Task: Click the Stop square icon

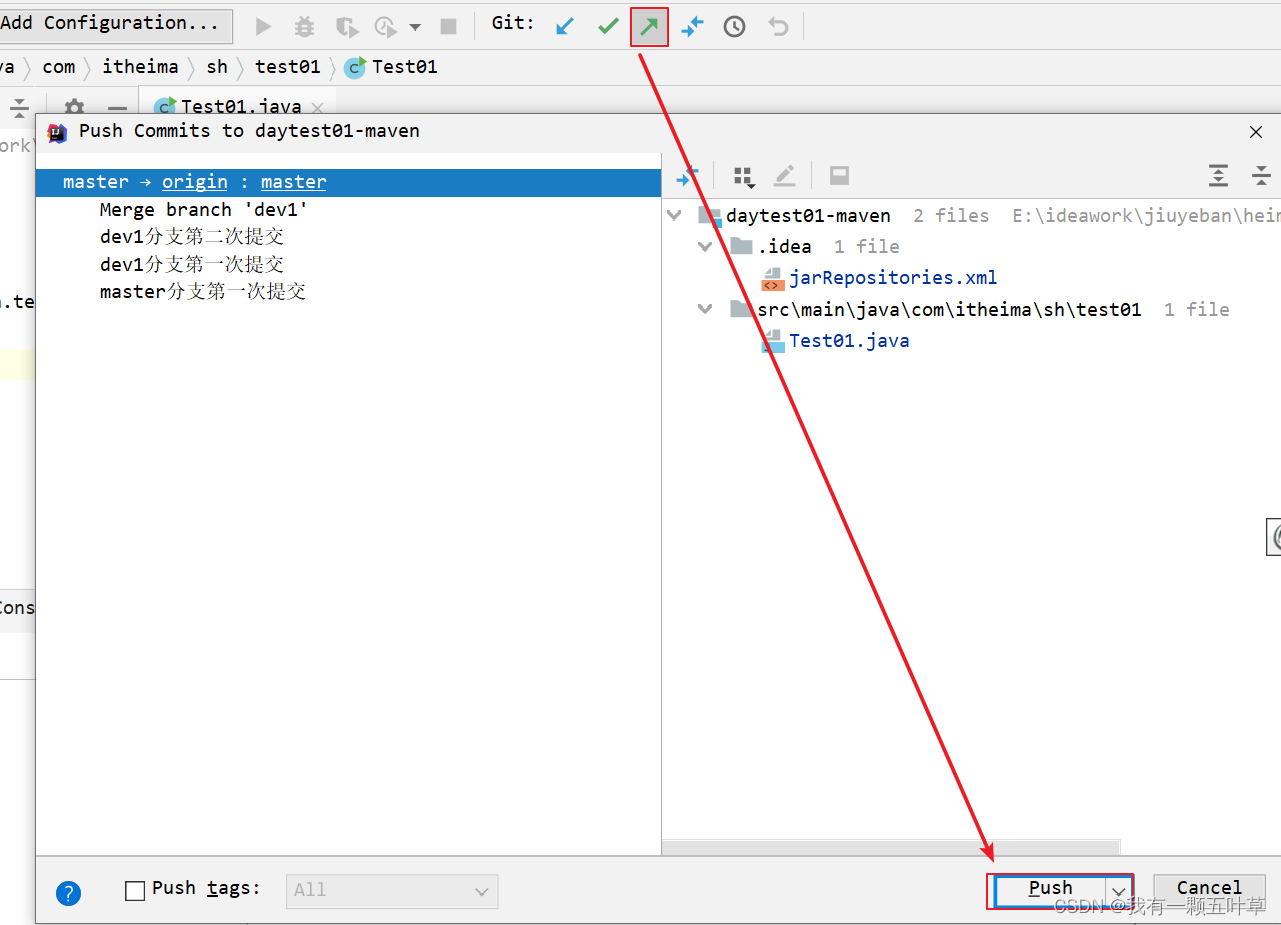Action: click(x=449, y=26)
